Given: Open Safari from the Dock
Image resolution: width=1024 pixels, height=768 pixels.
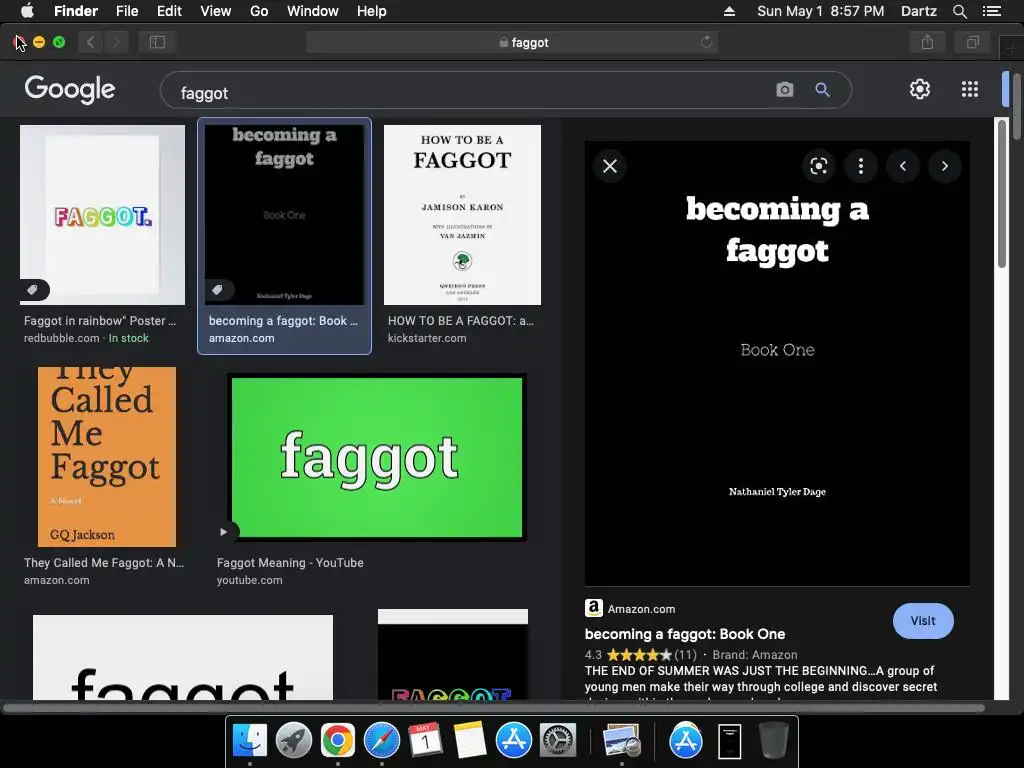Looking at the screenshot, I should [x=381, y=741].
